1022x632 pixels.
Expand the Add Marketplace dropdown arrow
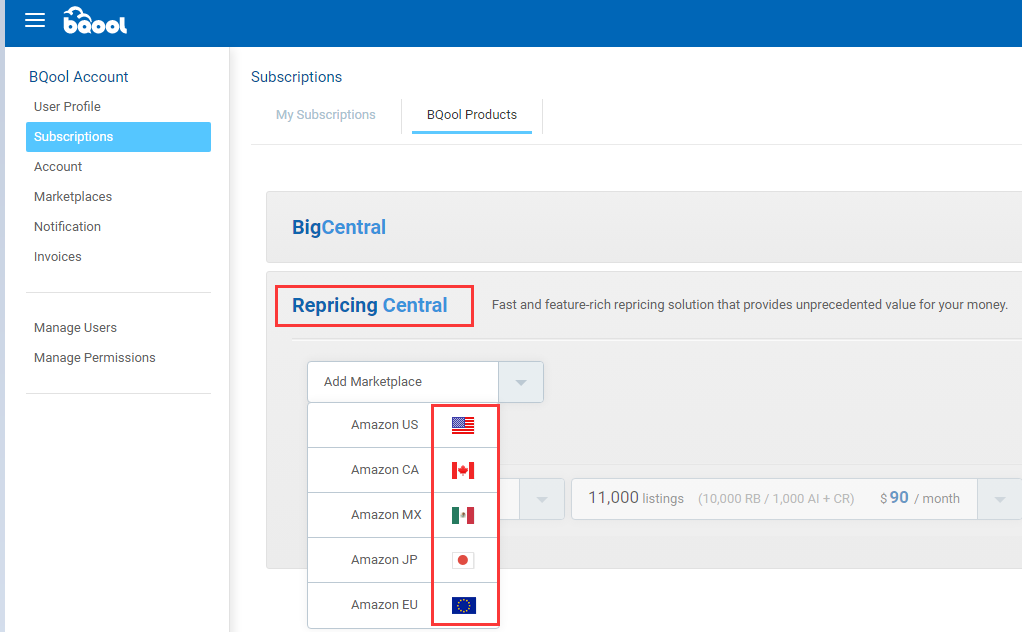521,382
